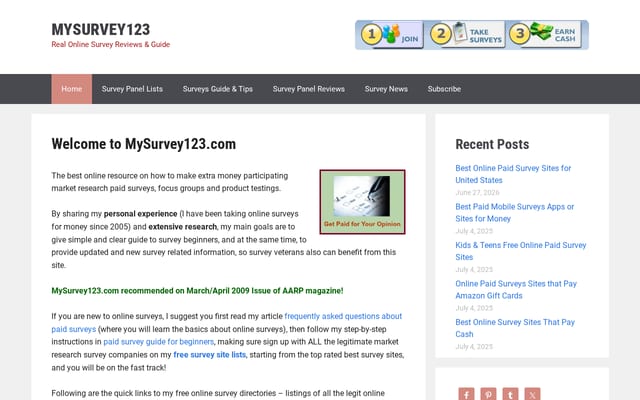Open 'Online Paid Surveys Sites that Pay Amazon Gift Cards'
The height and width of the screenshot is (400, 640).
[516, 289]
